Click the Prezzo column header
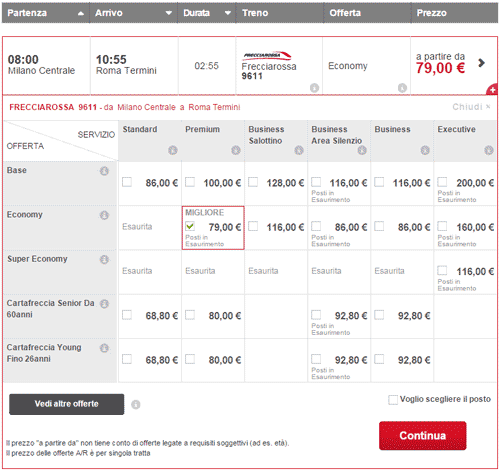 point(431,13)
